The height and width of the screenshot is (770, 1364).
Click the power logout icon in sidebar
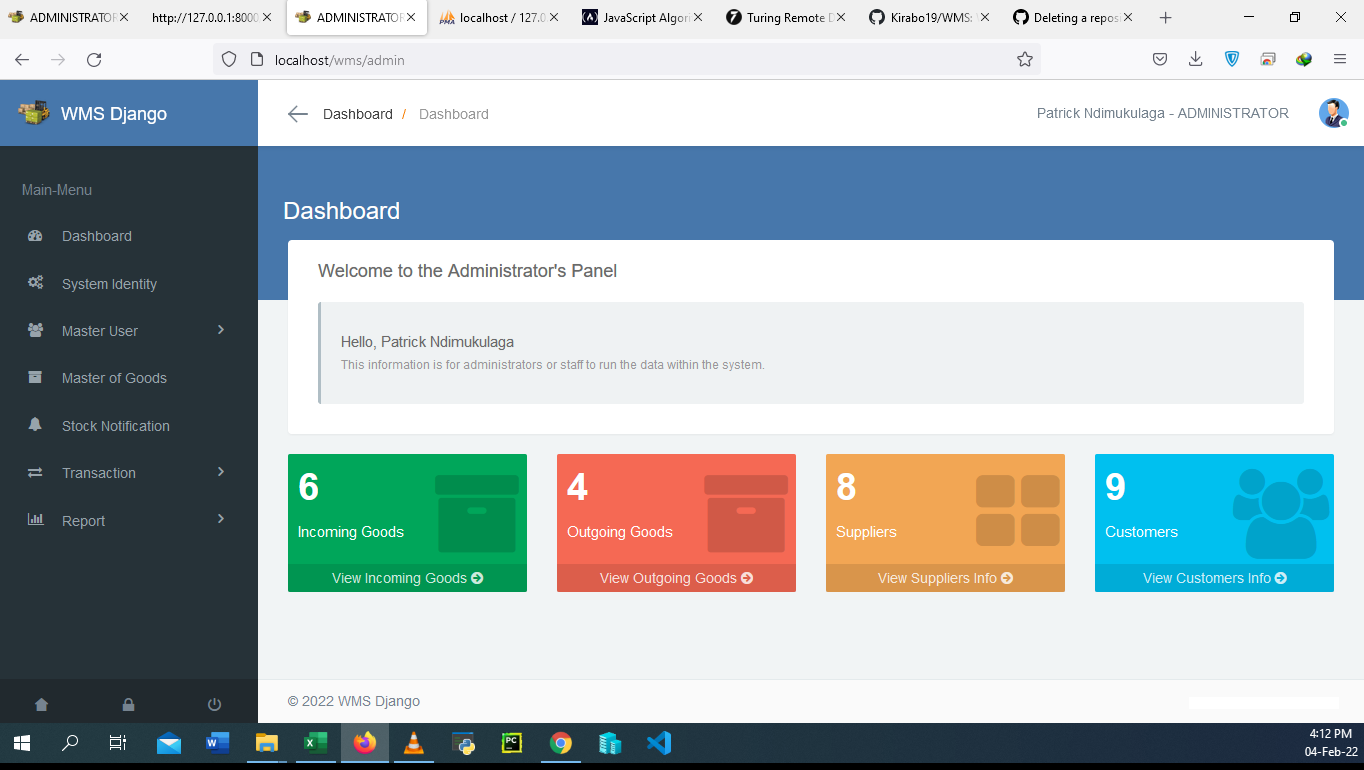tap(215, 704)
